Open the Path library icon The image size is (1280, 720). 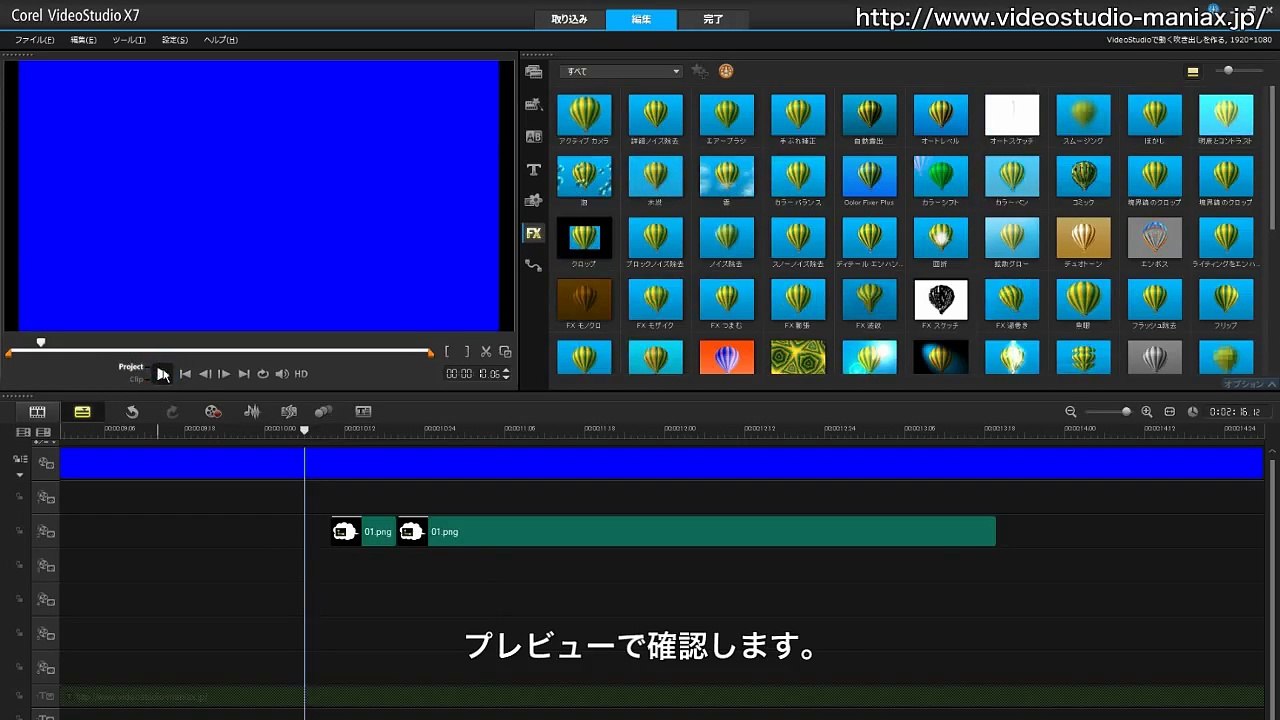(x=534, y=265)
